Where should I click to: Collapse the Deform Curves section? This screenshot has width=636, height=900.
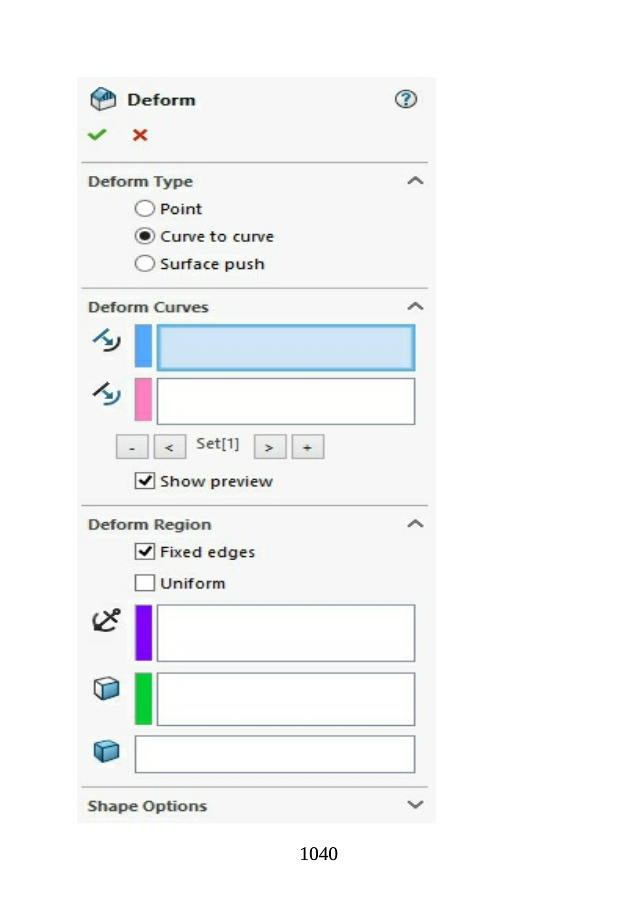click(x=415, y=307)
